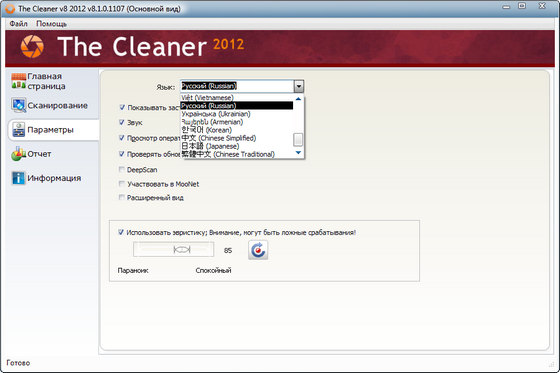Viewport: 560px width, 373px height.
Task: Choose Русский (Russian) highlighted list entry
Action: pos(237,106)
